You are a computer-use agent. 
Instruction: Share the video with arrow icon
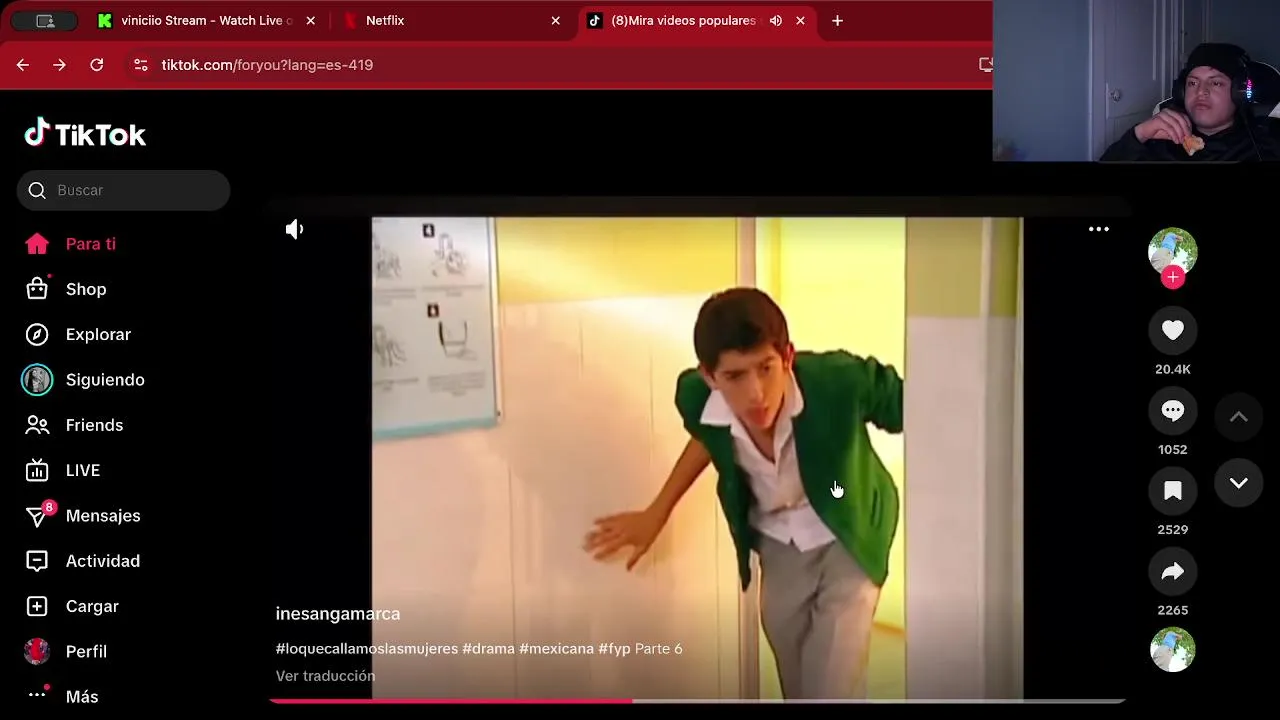click(x=1173, y=571)
